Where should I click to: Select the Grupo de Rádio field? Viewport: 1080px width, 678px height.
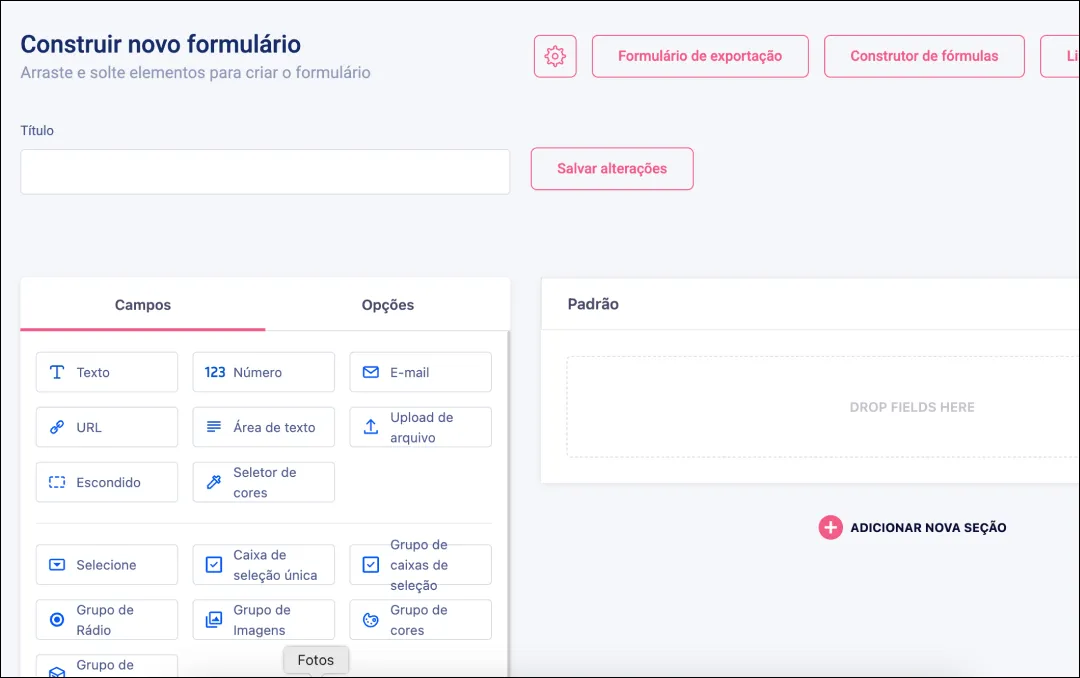106,620
